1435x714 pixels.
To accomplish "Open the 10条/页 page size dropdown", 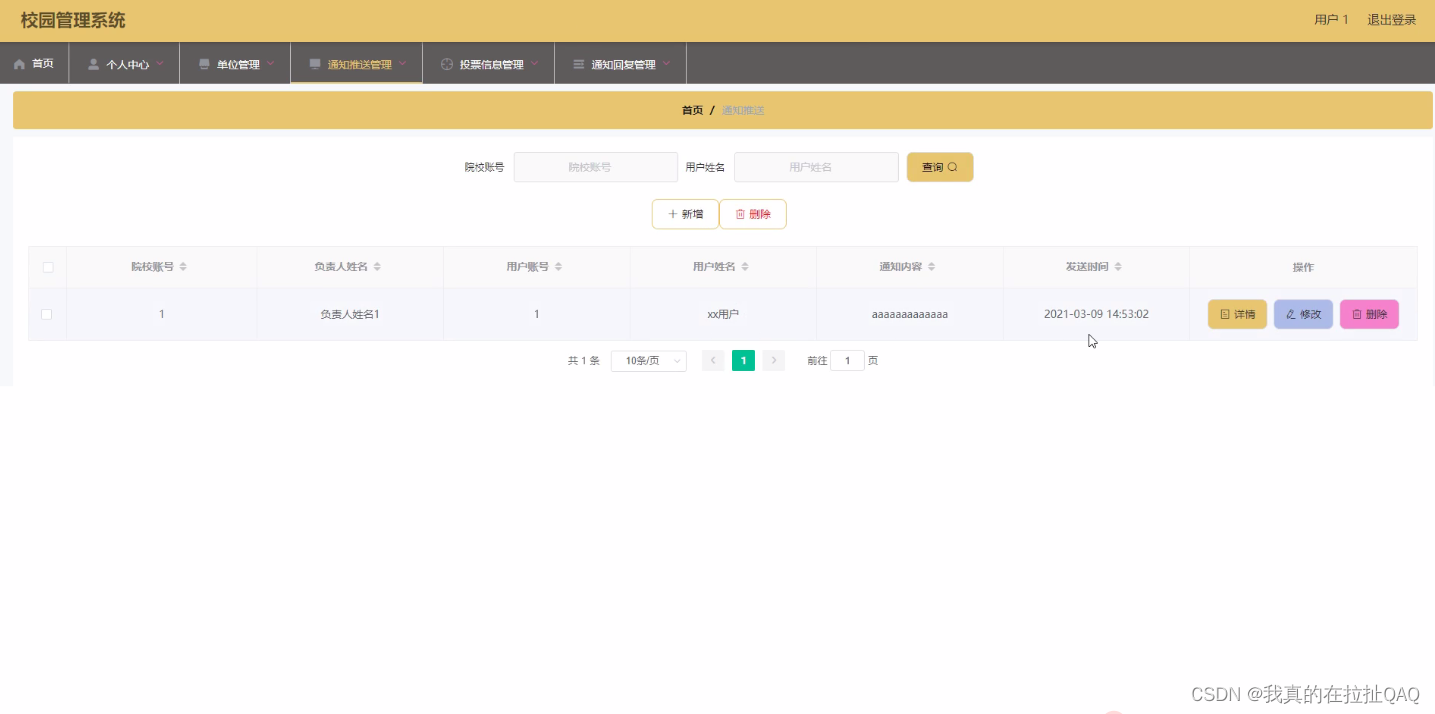I will tap(649, 361).
